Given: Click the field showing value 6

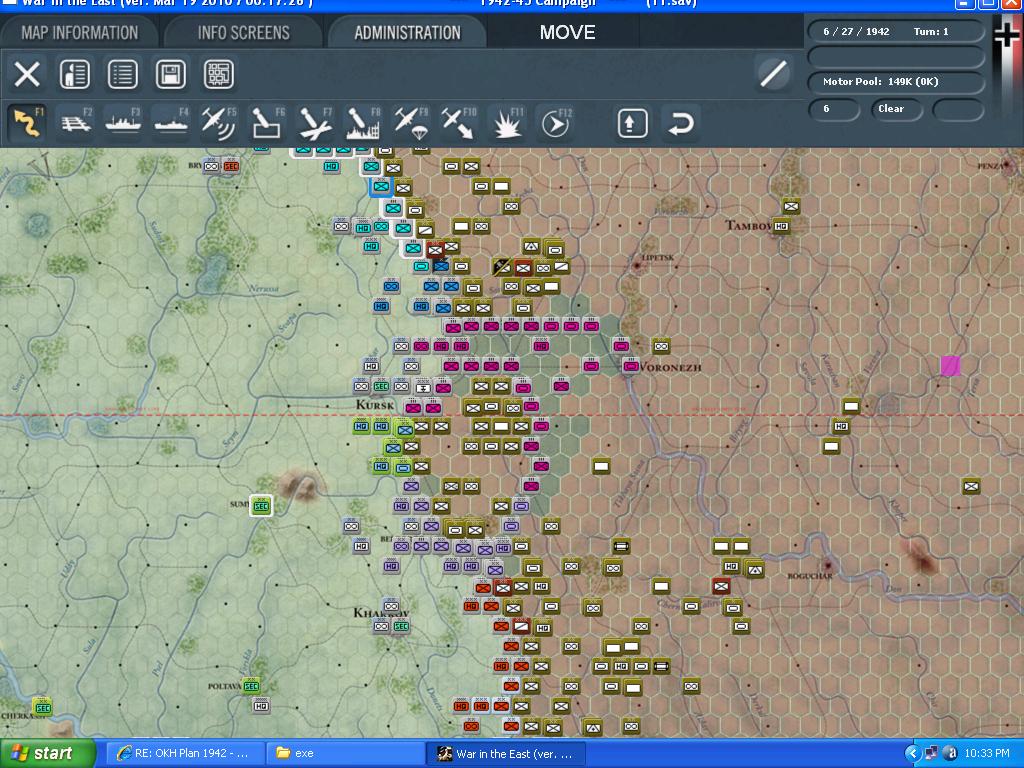Looking at the screenshot, I should 833,109.
